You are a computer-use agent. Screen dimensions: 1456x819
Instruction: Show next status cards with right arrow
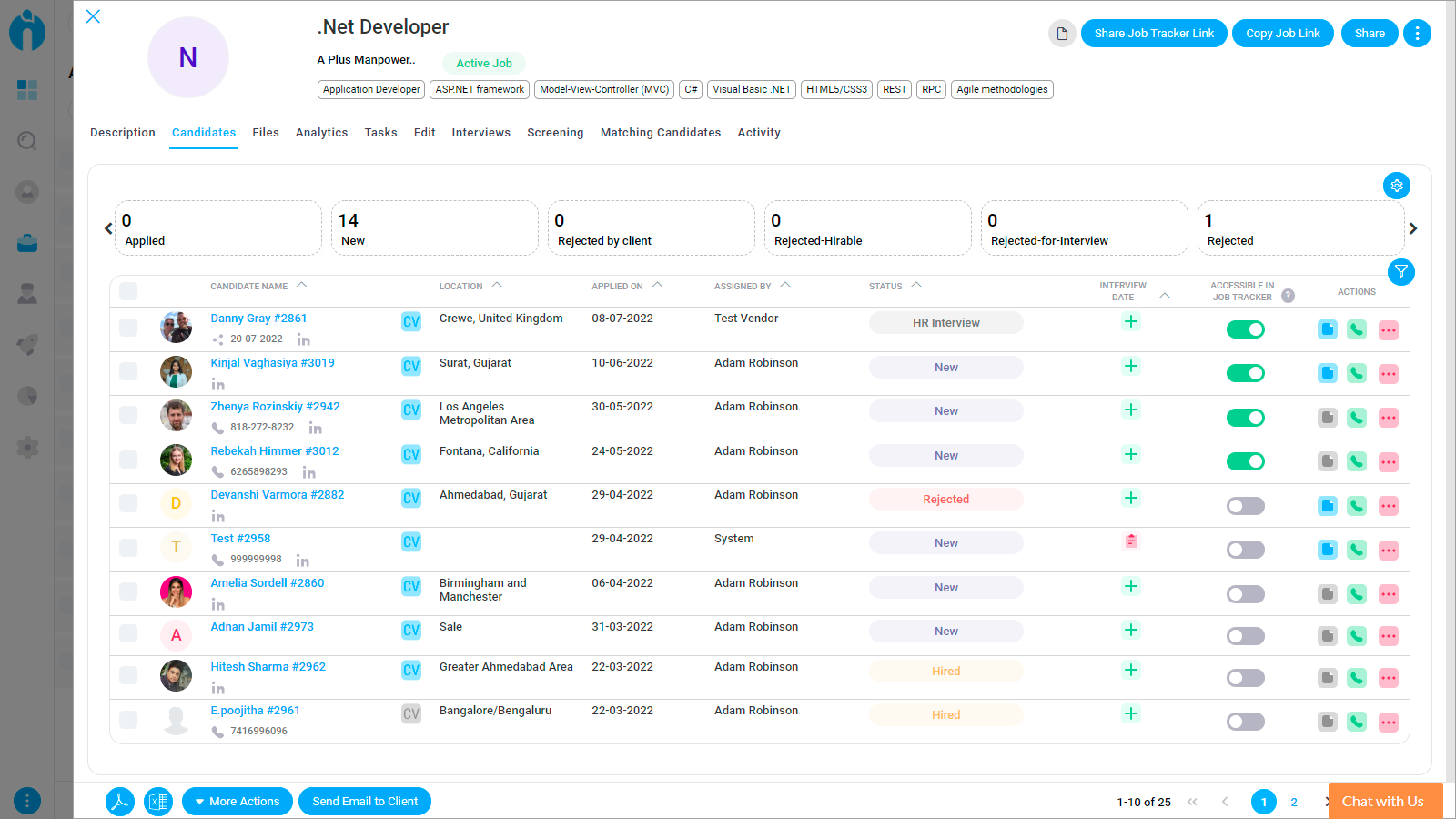pos(1413,228)
